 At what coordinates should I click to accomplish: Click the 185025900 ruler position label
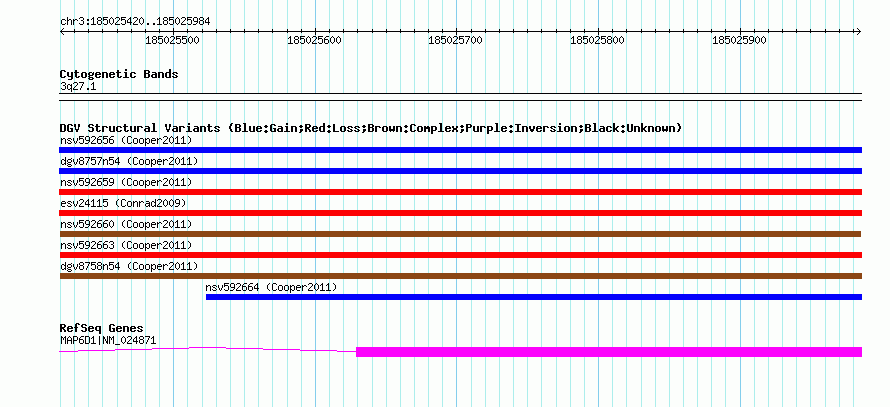pos(739,40)
